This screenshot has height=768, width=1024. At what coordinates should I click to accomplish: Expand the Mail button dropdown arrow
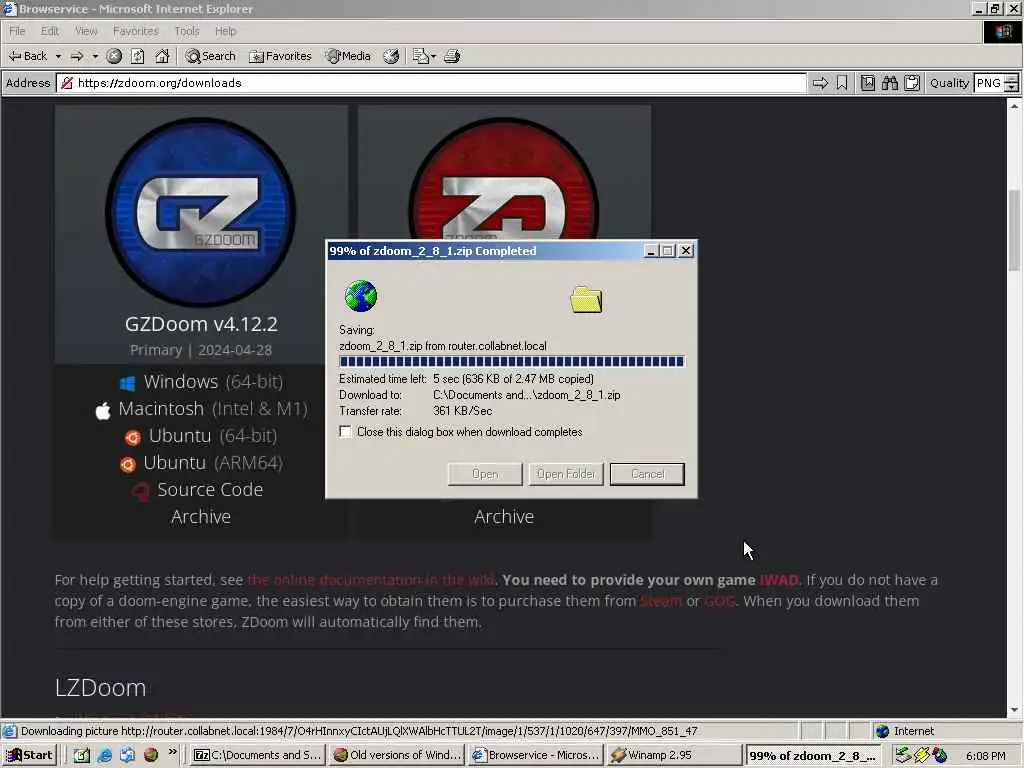(433, 56)
